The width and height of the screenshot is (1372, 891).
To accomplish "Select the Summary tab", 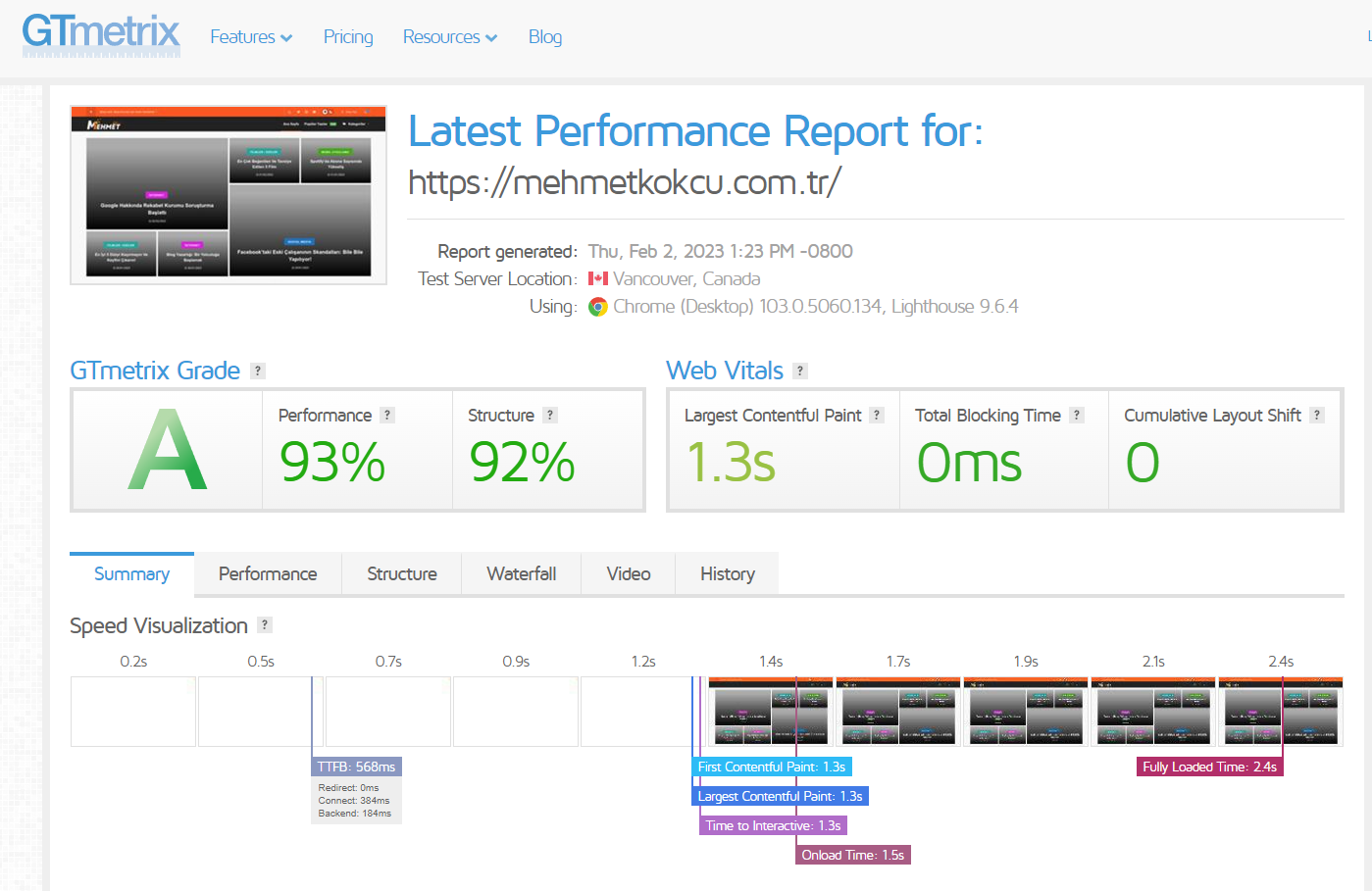I will pyautogui.click(x=131, y=573).
